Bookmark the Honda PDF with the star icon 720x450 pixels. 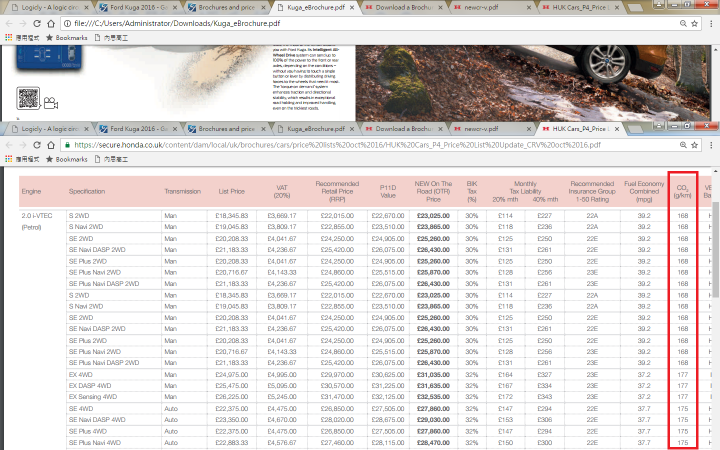[694, 145]
